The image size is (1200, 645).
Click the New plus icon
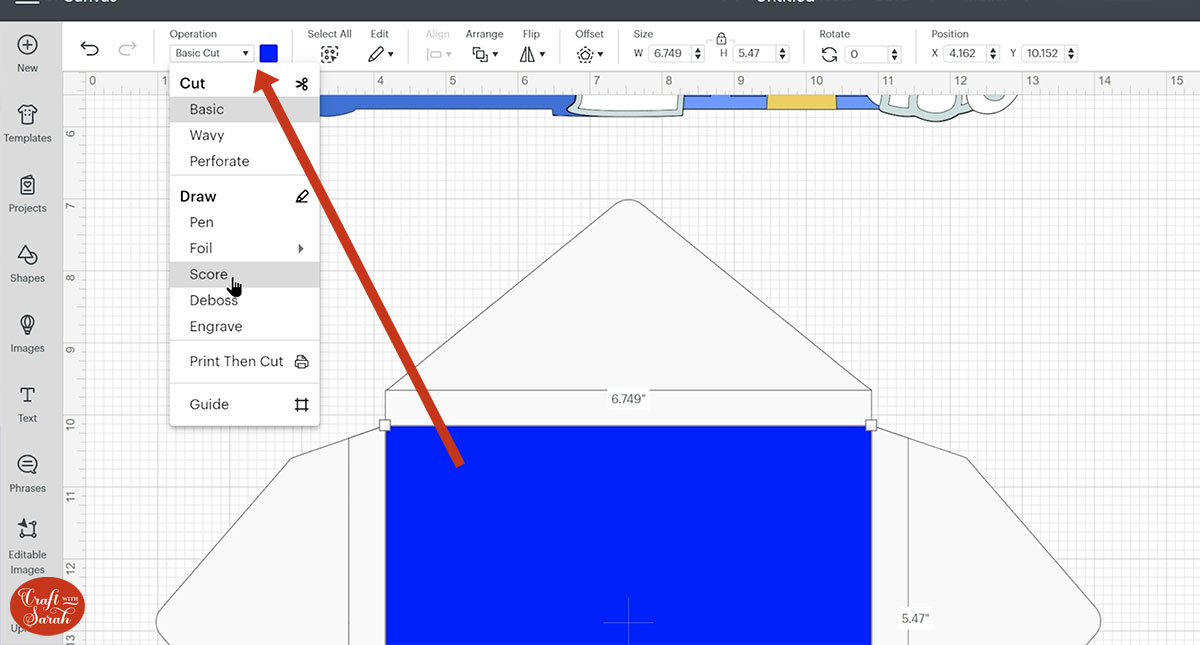[28, 46]
